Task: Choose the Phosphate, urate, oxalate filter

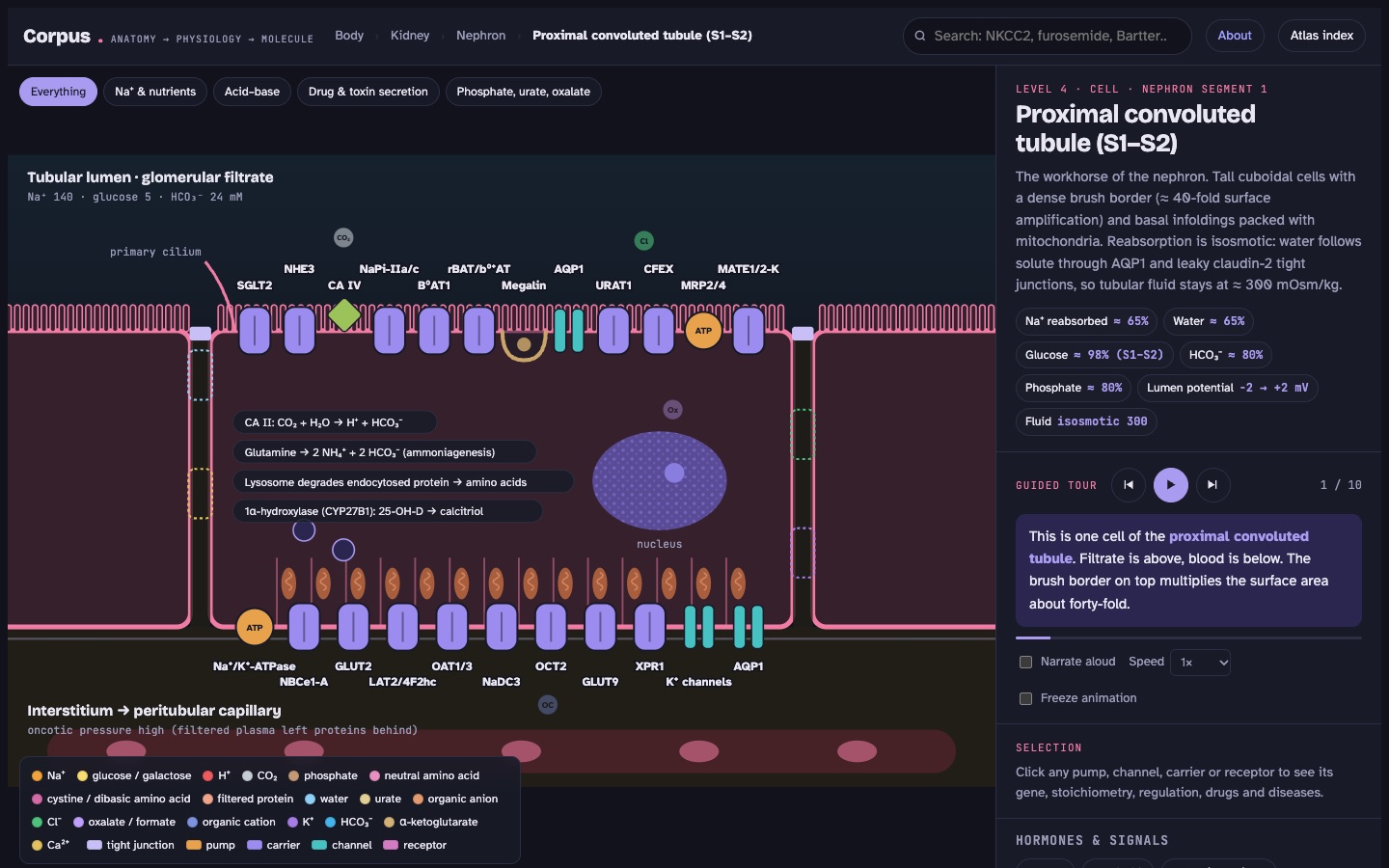Action: (523, 92)
